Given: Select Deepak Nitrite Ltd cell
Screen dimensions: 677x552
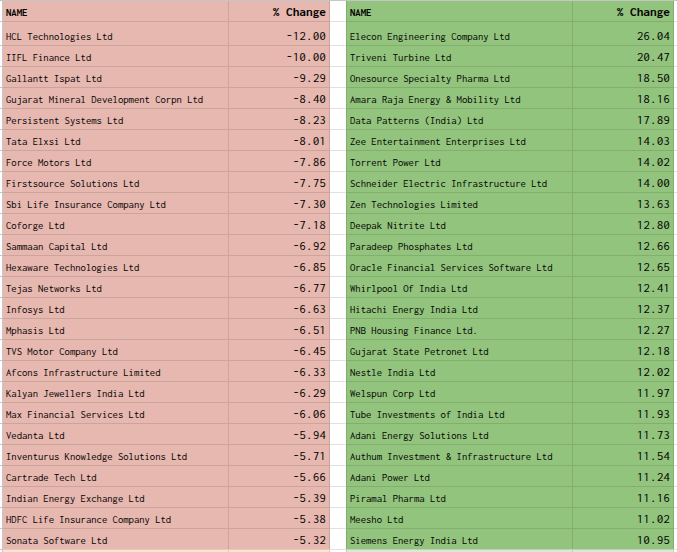Looking at the screenshot, I should click(459, 225).
